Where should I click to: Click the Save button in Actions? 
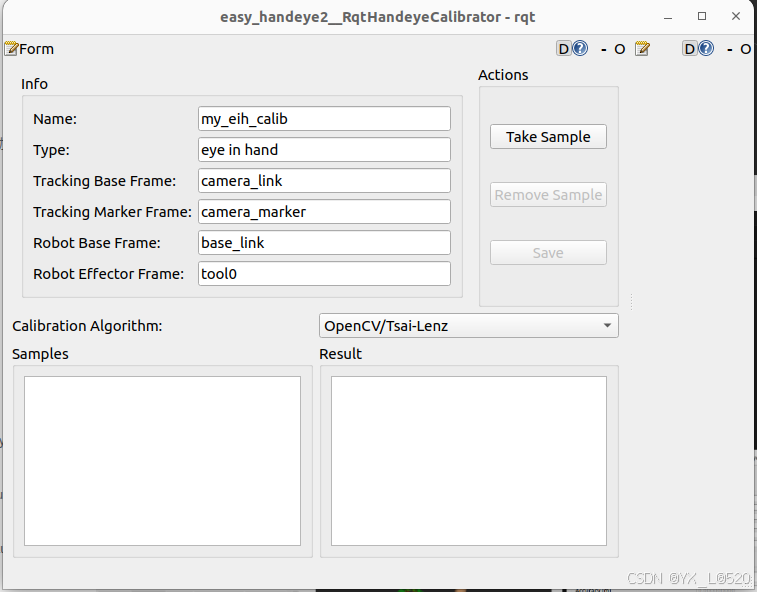[x=548, y=253]
